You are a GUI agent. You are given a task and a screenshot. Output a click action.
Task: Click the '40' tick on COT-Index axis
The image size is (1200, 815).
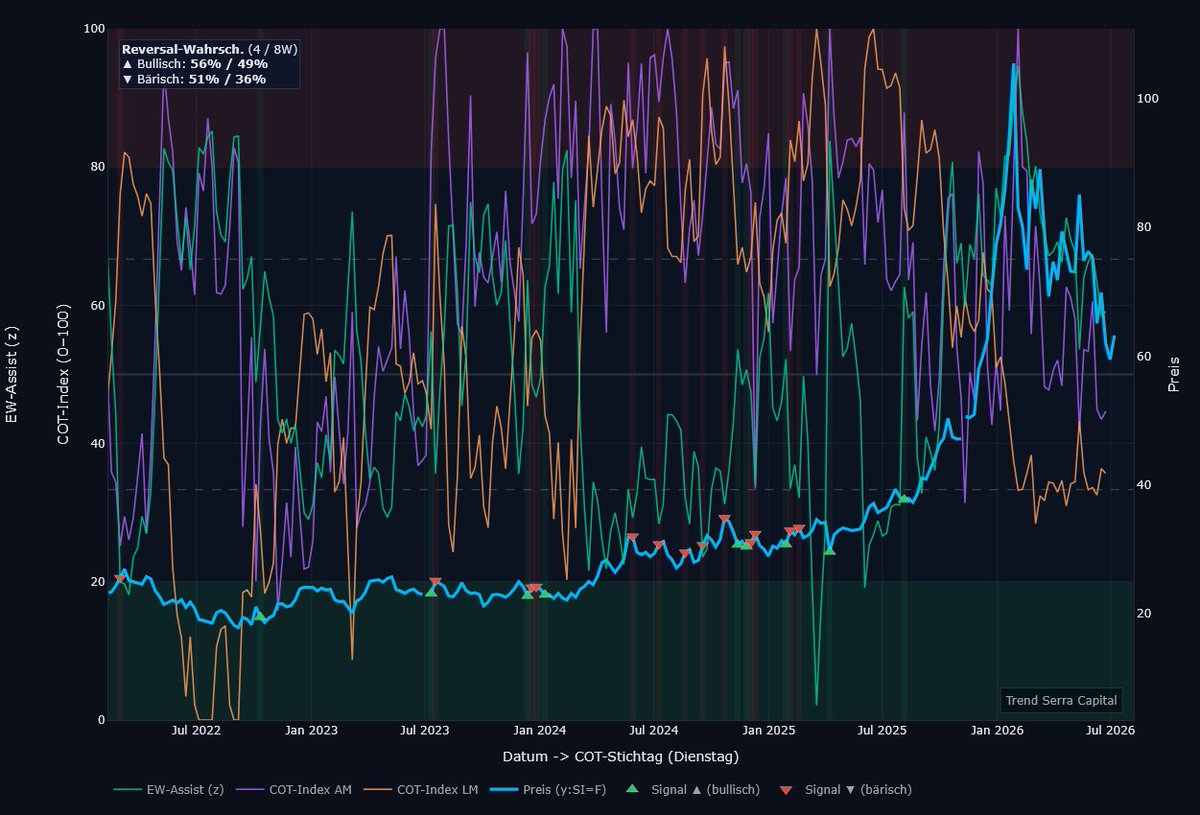coord(98,443)
